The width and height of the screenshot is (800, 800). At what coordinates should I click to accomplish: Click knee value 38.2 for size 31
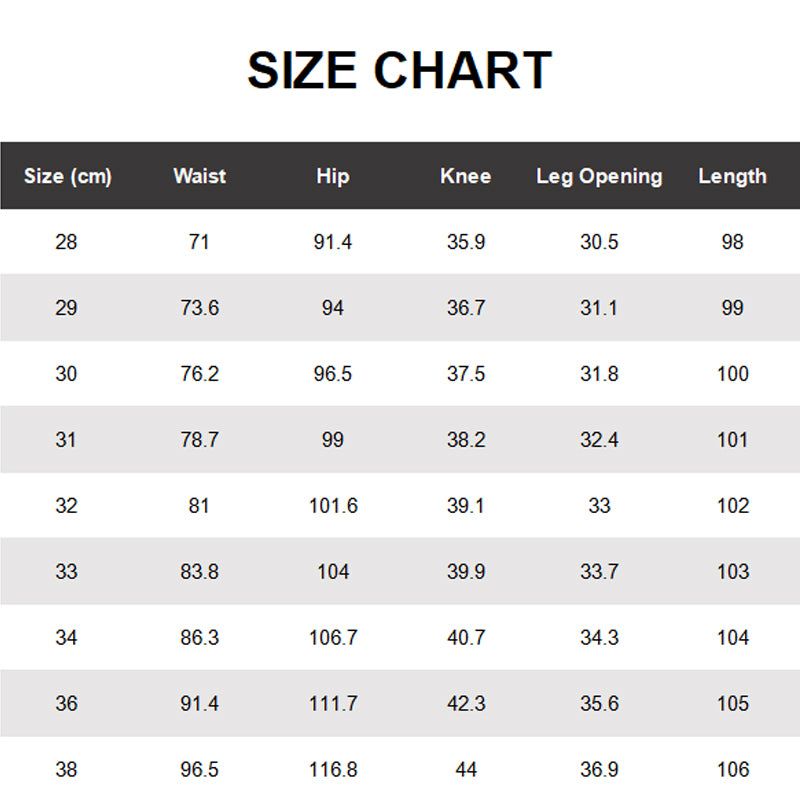(465, 440)
